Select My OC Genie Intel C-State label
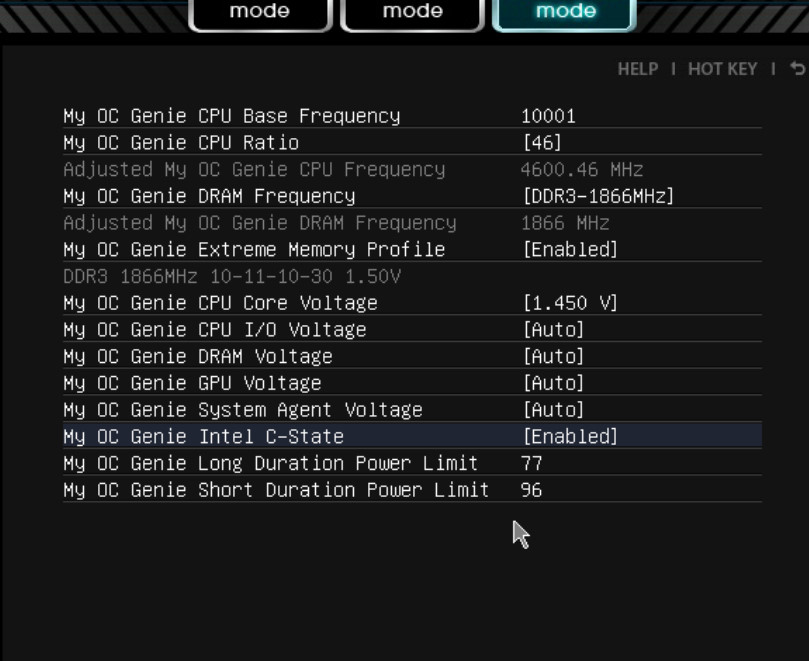The height and width of the screenshot is (661, 809). coord(203,437)
